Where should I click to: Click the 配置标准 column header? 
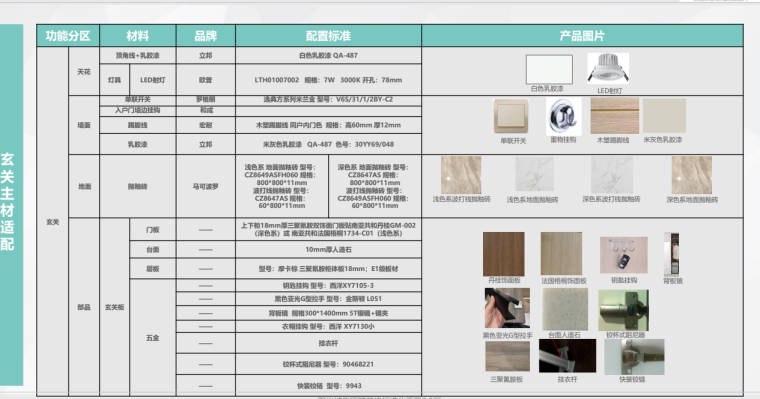pos(328,36)
